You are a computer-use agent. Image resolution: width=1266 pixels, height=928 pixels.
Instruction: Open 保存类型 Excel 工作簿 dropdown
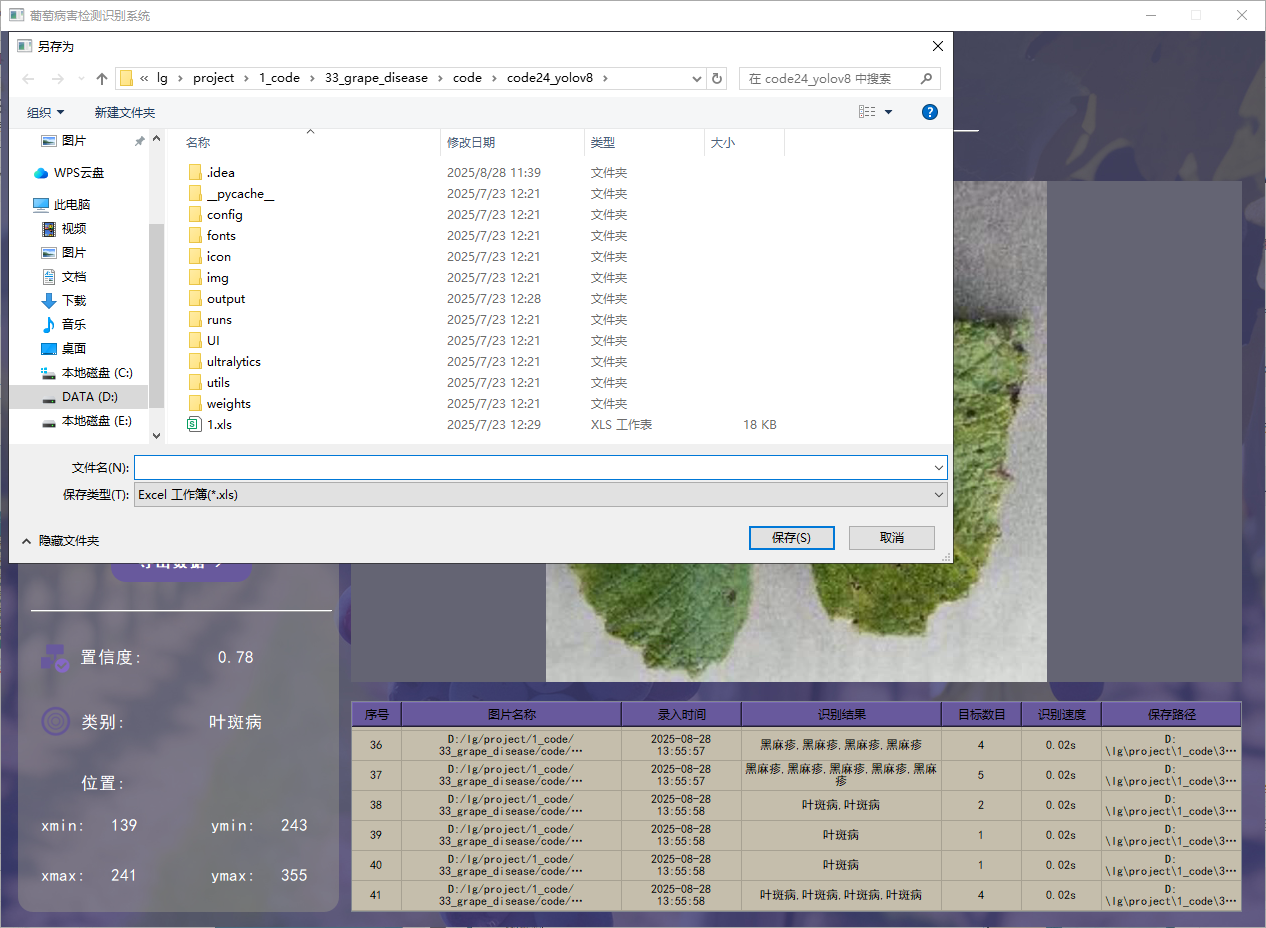click(541, 494)
